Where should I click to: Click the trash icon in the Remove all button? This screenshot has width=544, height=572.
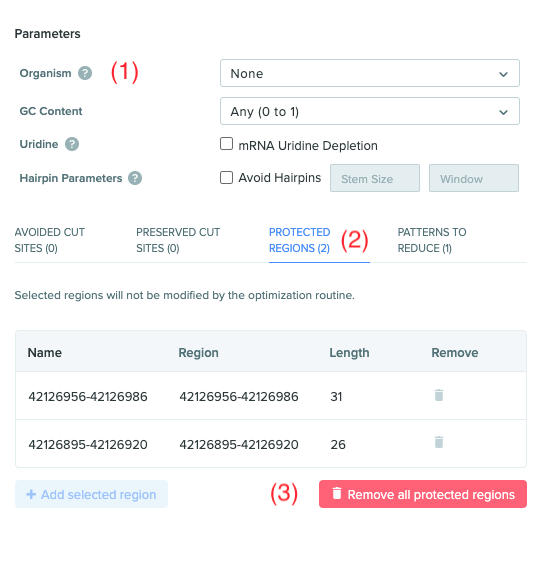(x=337, y=493)
